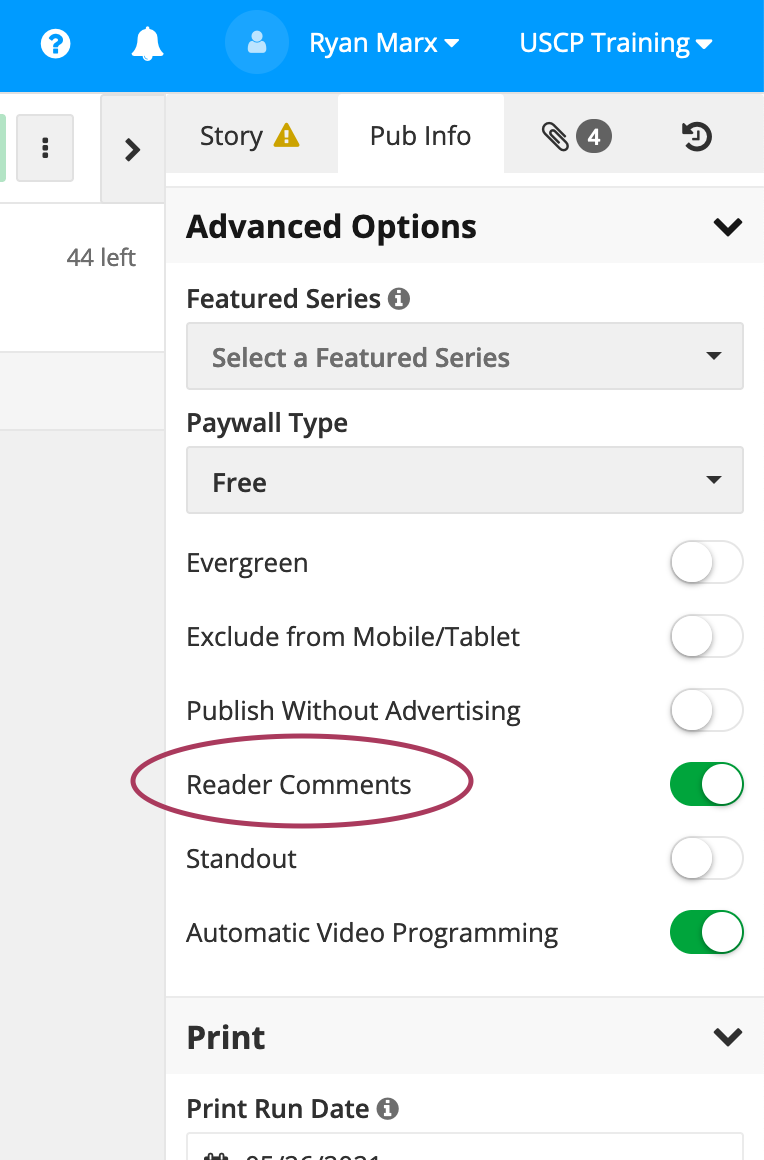Disable Reader Comments
764x1160 pixels.
click(x=707, y=784)
